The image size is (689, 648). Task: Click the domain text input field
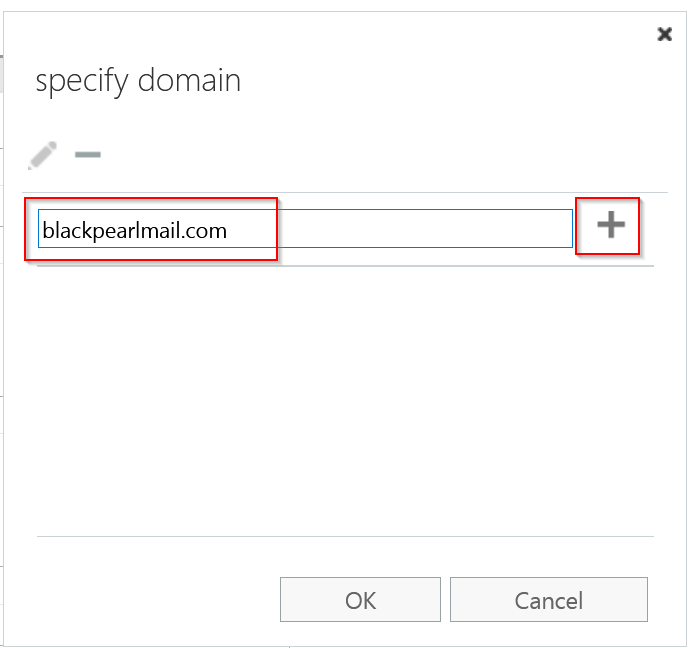tap(304, 229)
